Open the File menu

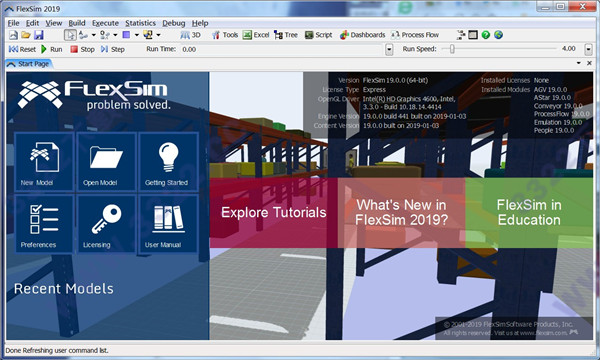pyautogui.click(x=13, y=23)
